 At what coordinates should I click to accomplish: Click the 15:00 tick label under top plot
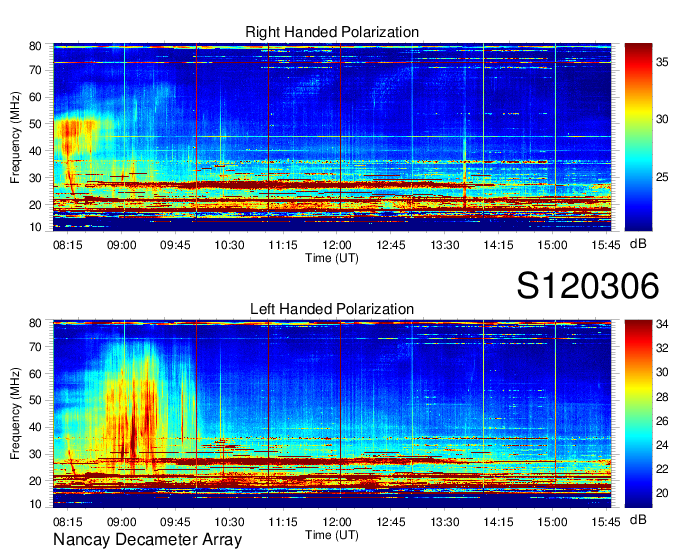pyautogui.click(x=552, y=245)
